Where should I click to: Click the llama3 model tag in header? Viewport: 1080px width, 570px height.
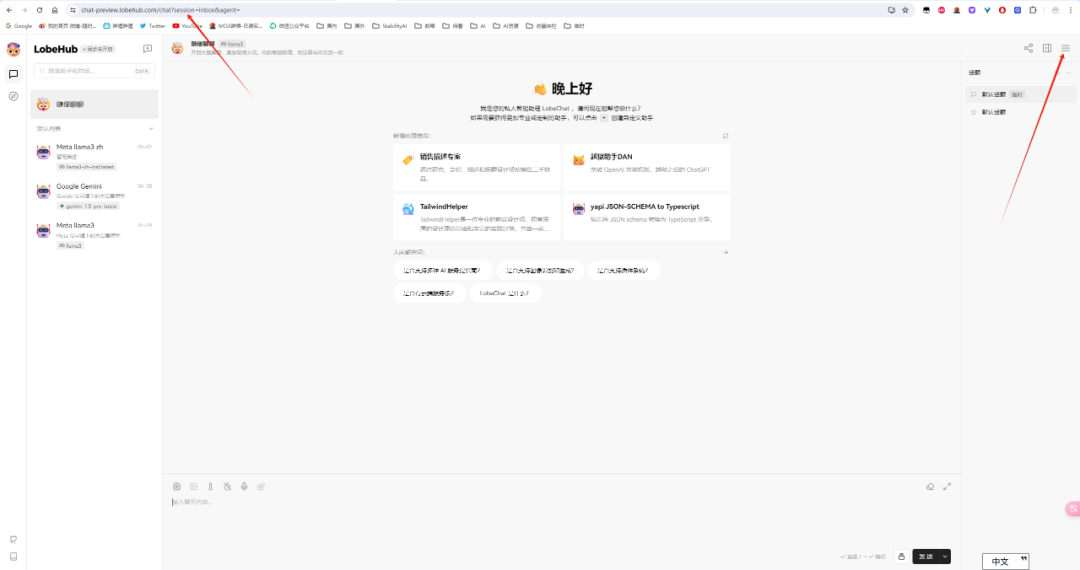point(232,44)
